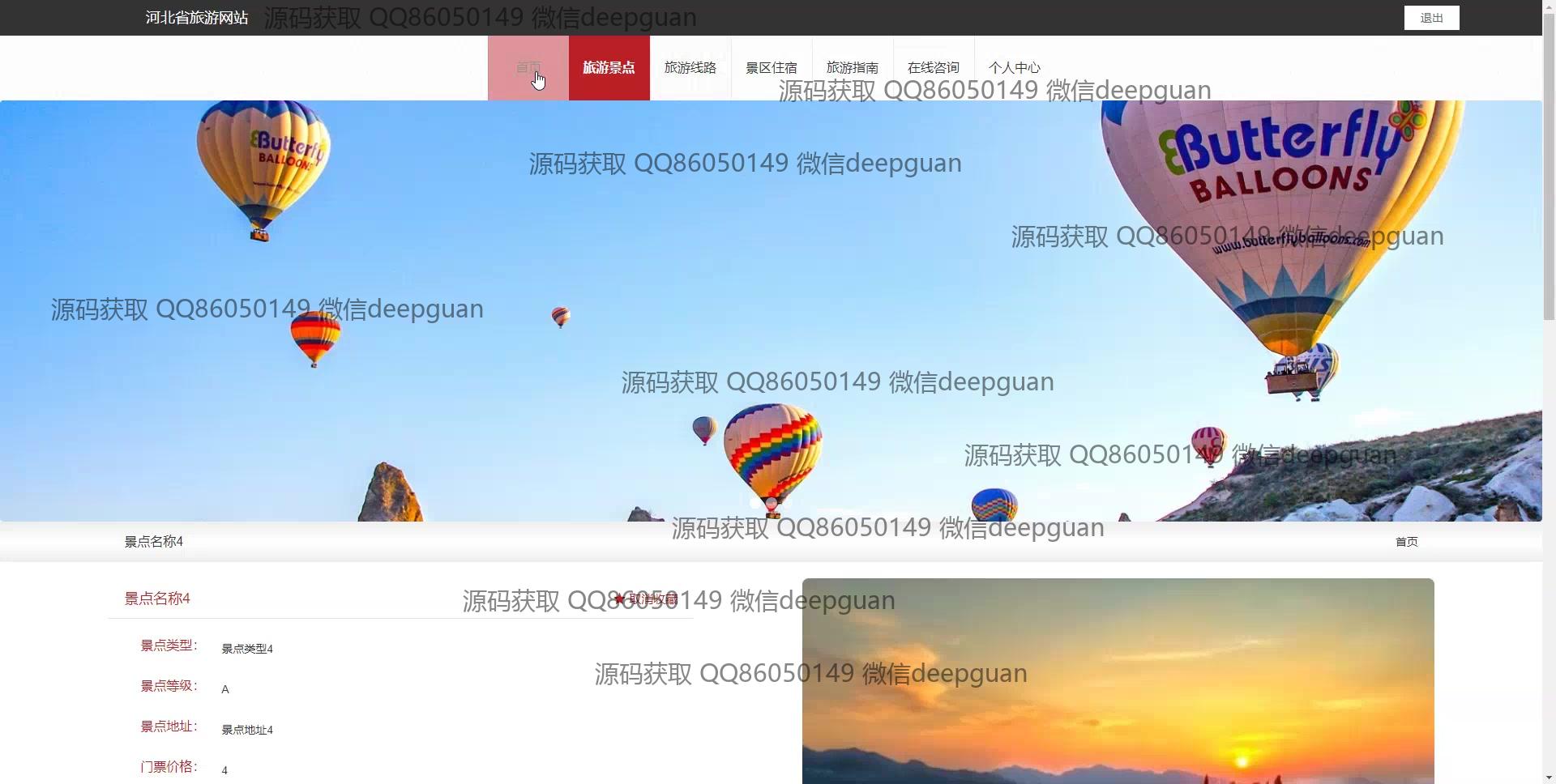Click the 取消收藏 text link
The image size is (1556, 784).
pyautogui.click(x=653, y=599)
